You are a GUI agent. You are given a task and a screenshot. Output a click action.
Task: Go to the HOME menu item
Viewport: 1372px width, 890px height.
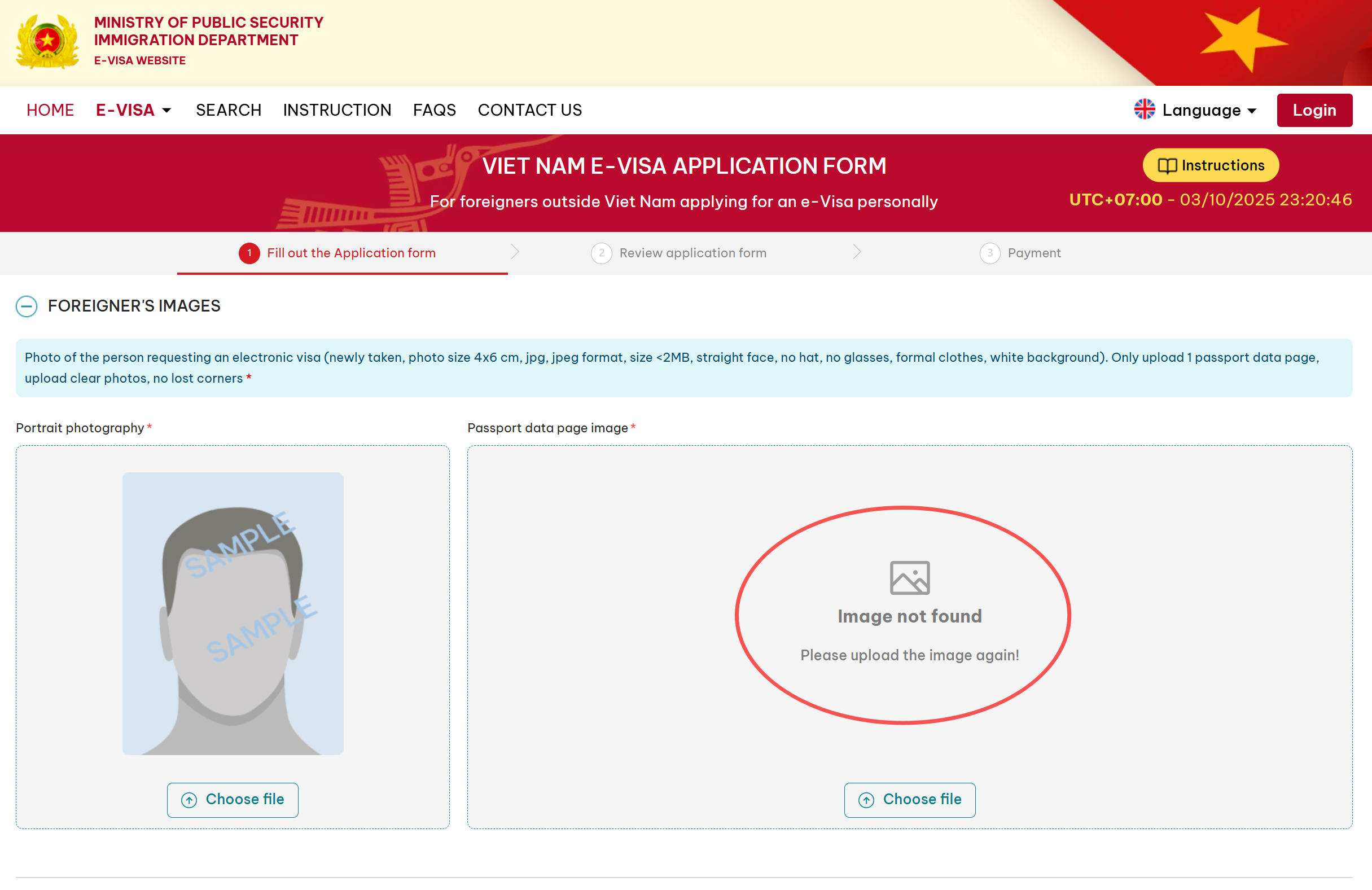(x=50, y=110)
